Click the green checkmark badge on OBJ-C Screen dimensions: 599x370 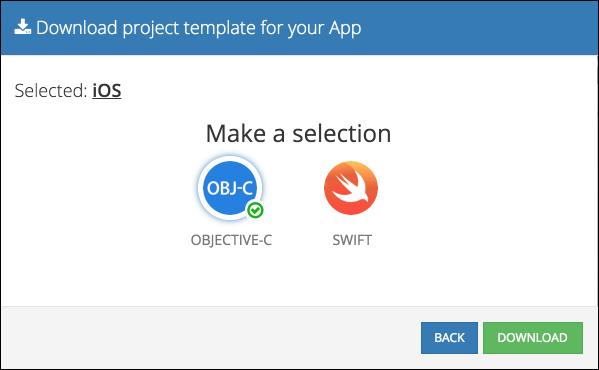tap(255, 210)
